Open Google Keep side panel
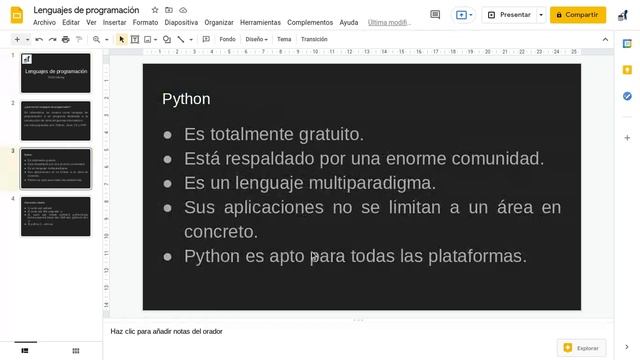This screenshot has height=360, width=640. 627,70
